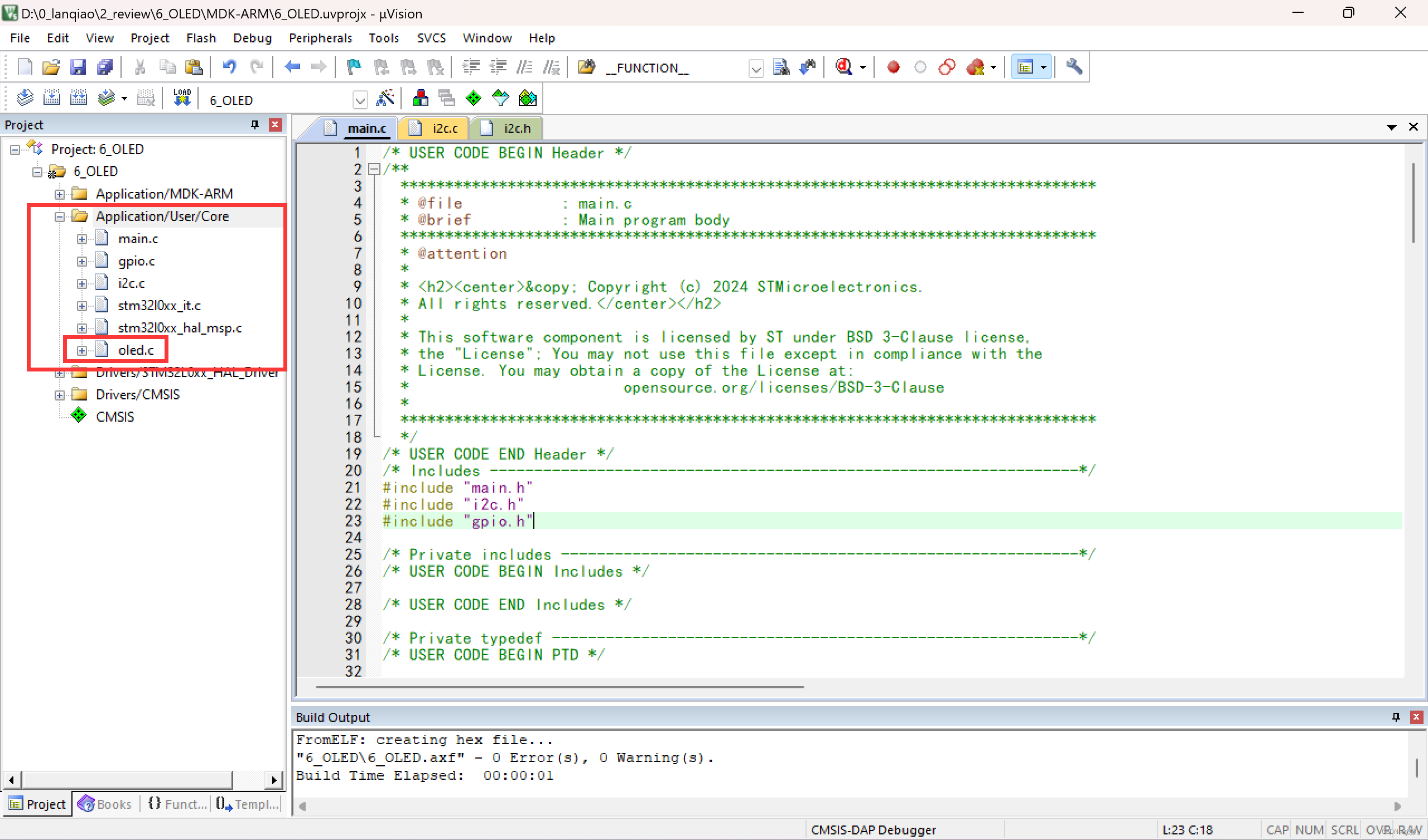This screenshot has height=840, width=1428.
Task: Select stm32l0xx_hal_msp.c in project tree
Action: point(180,328)
